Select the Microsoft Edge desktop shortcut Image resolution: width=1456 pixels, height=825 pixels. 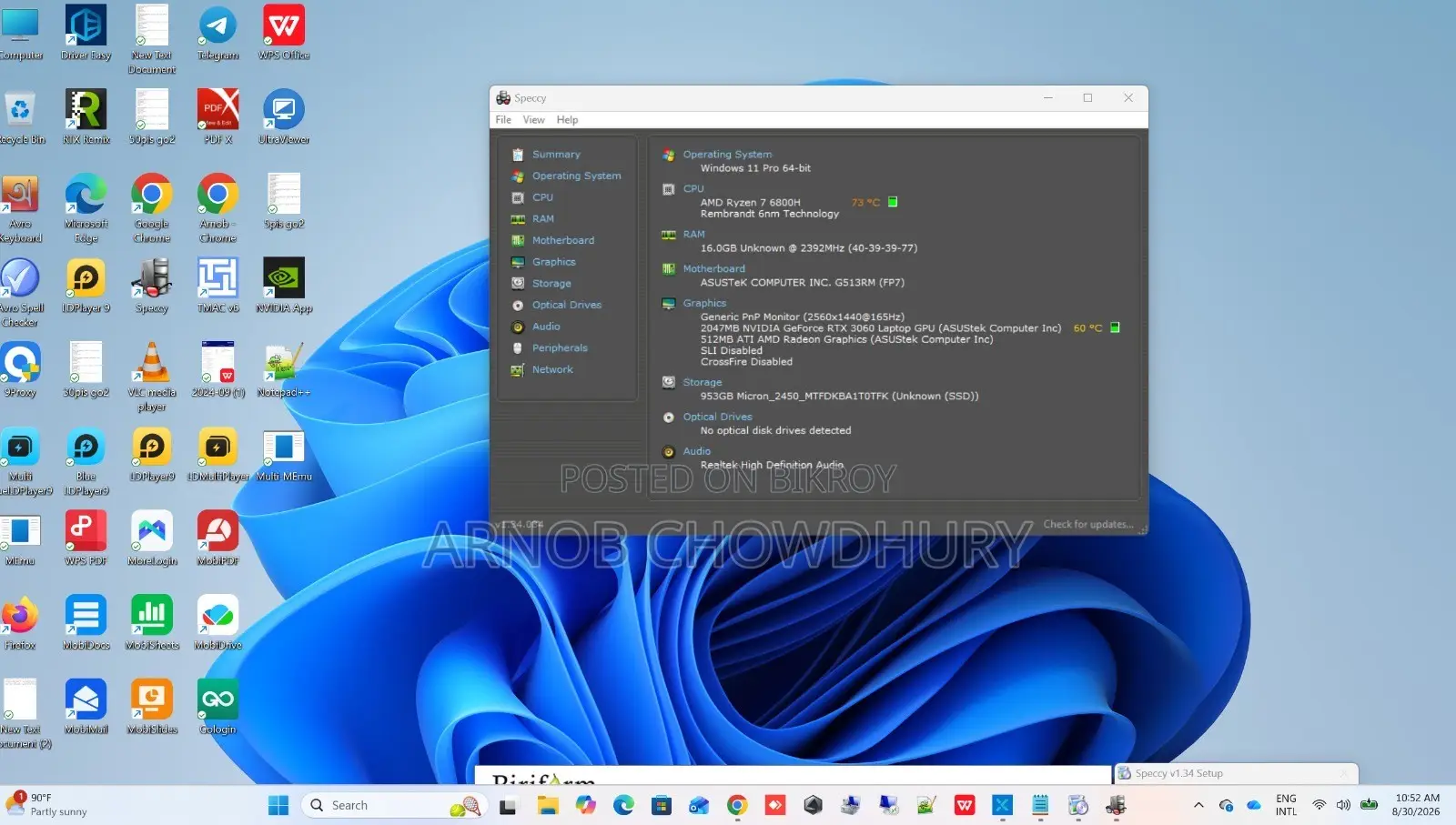point(86,209)
